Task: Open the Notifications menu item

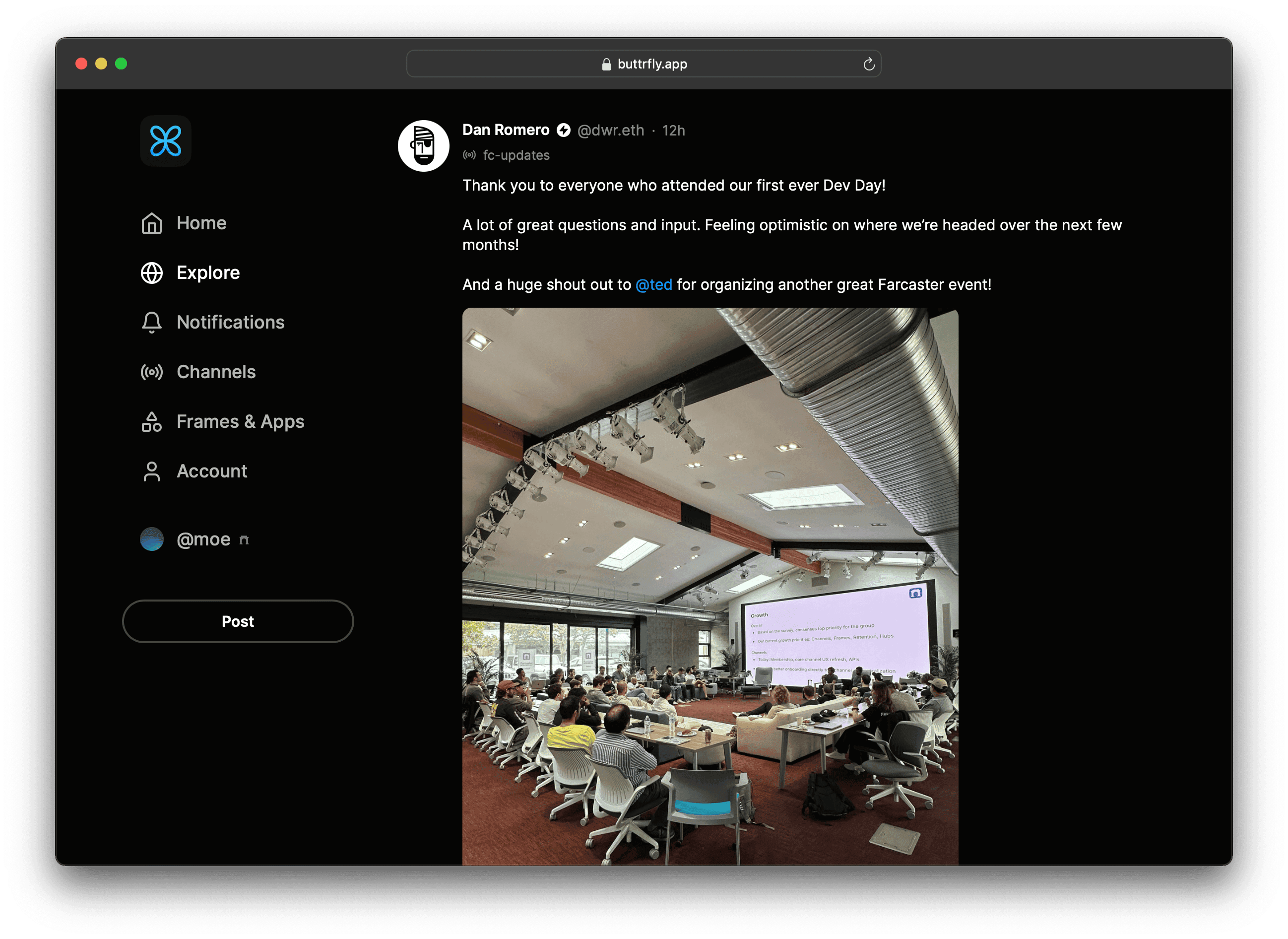Action: point(230,322)
